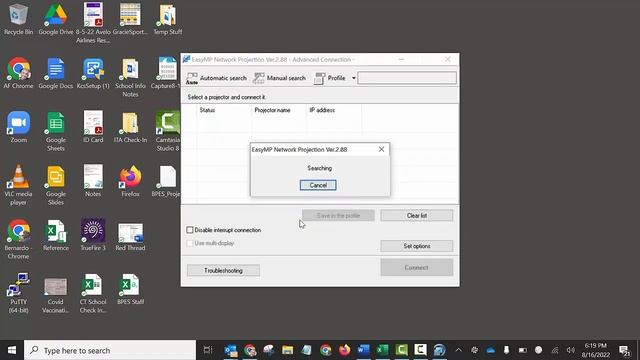Open the Capture8-1 desktop file
This screenshot has height=360, width=640.
(167, 73)
